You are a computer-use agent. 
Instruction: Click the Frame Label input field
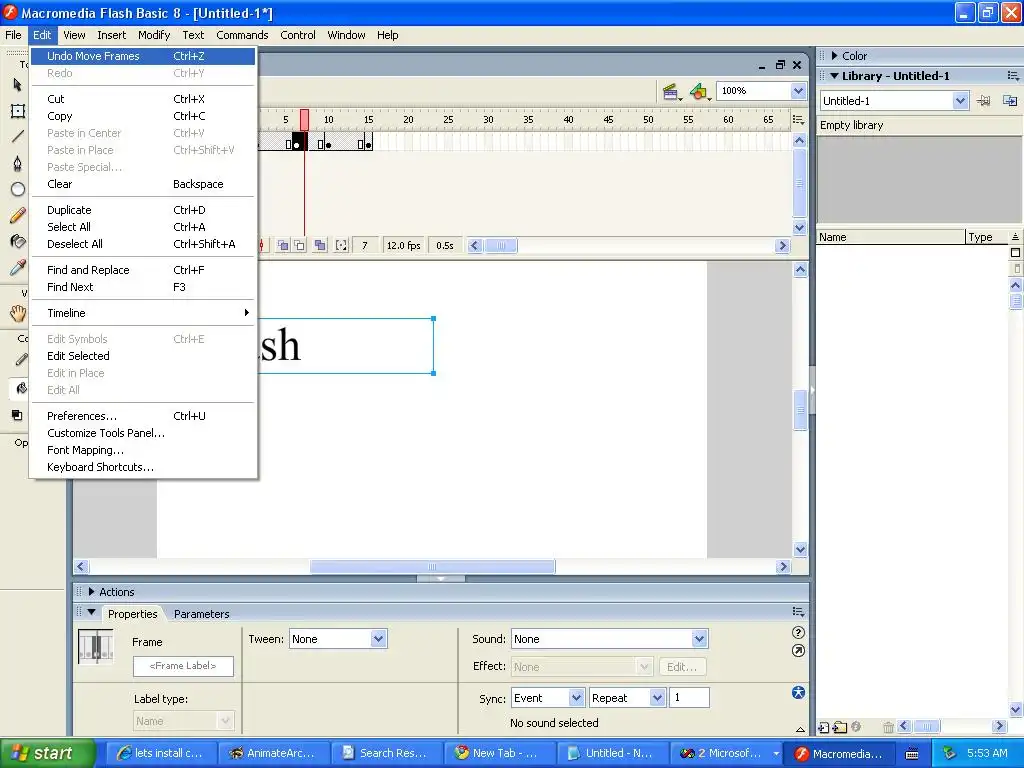pos(183,666)
